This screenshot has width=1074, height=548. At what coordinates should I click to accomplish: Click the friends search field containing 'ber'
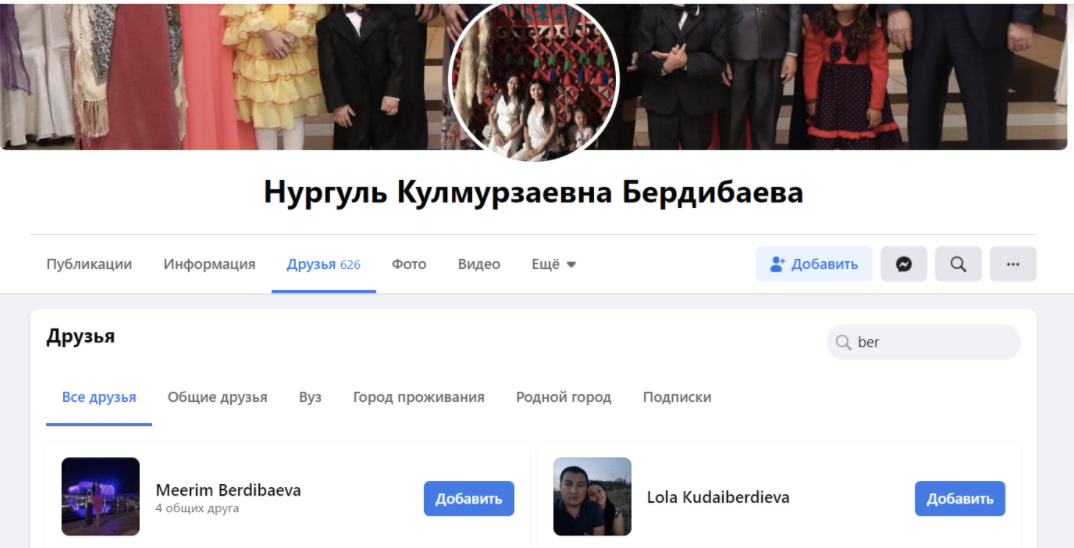[930, 342]
